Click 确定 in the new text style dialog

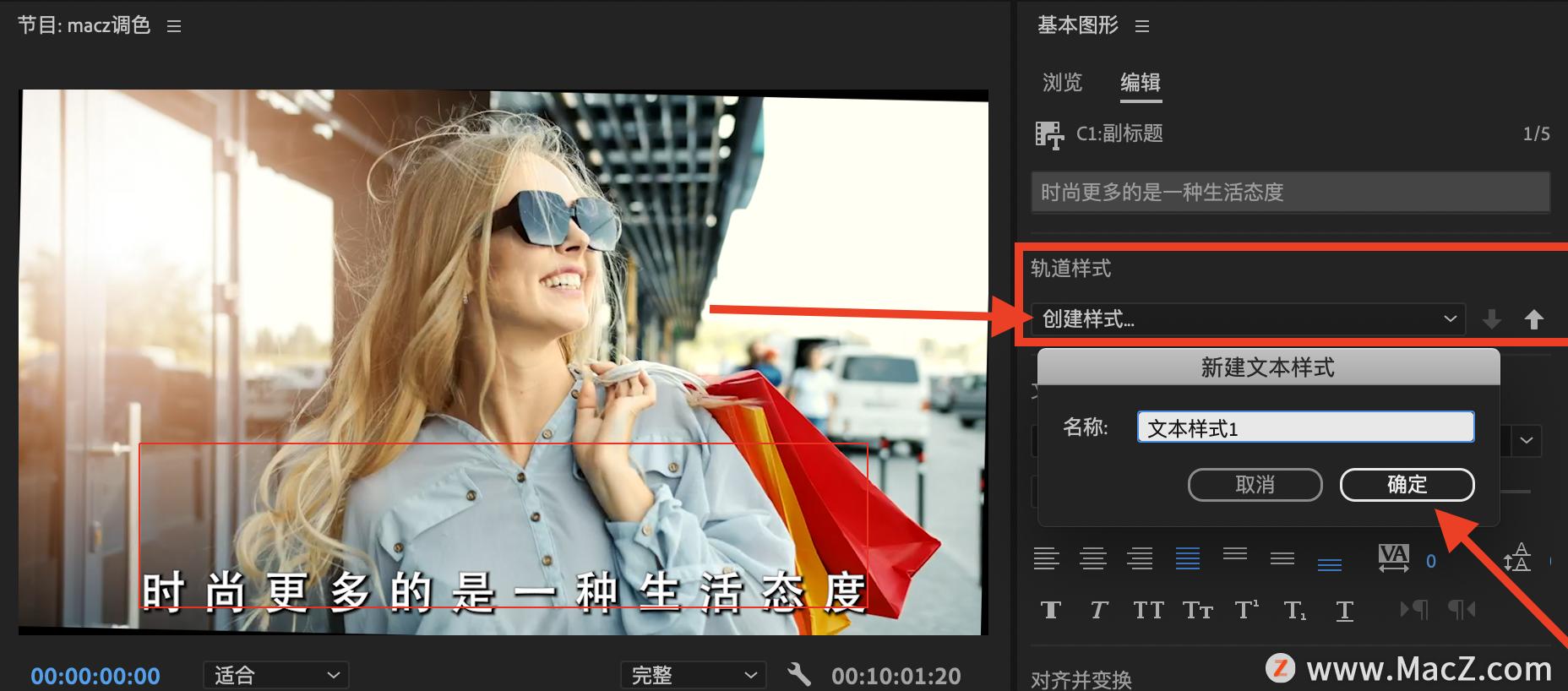(1407, 485)
